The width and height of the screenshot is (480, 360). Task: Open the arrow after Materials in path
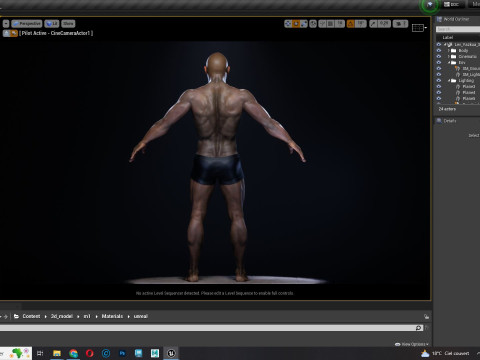pos(128,316)
